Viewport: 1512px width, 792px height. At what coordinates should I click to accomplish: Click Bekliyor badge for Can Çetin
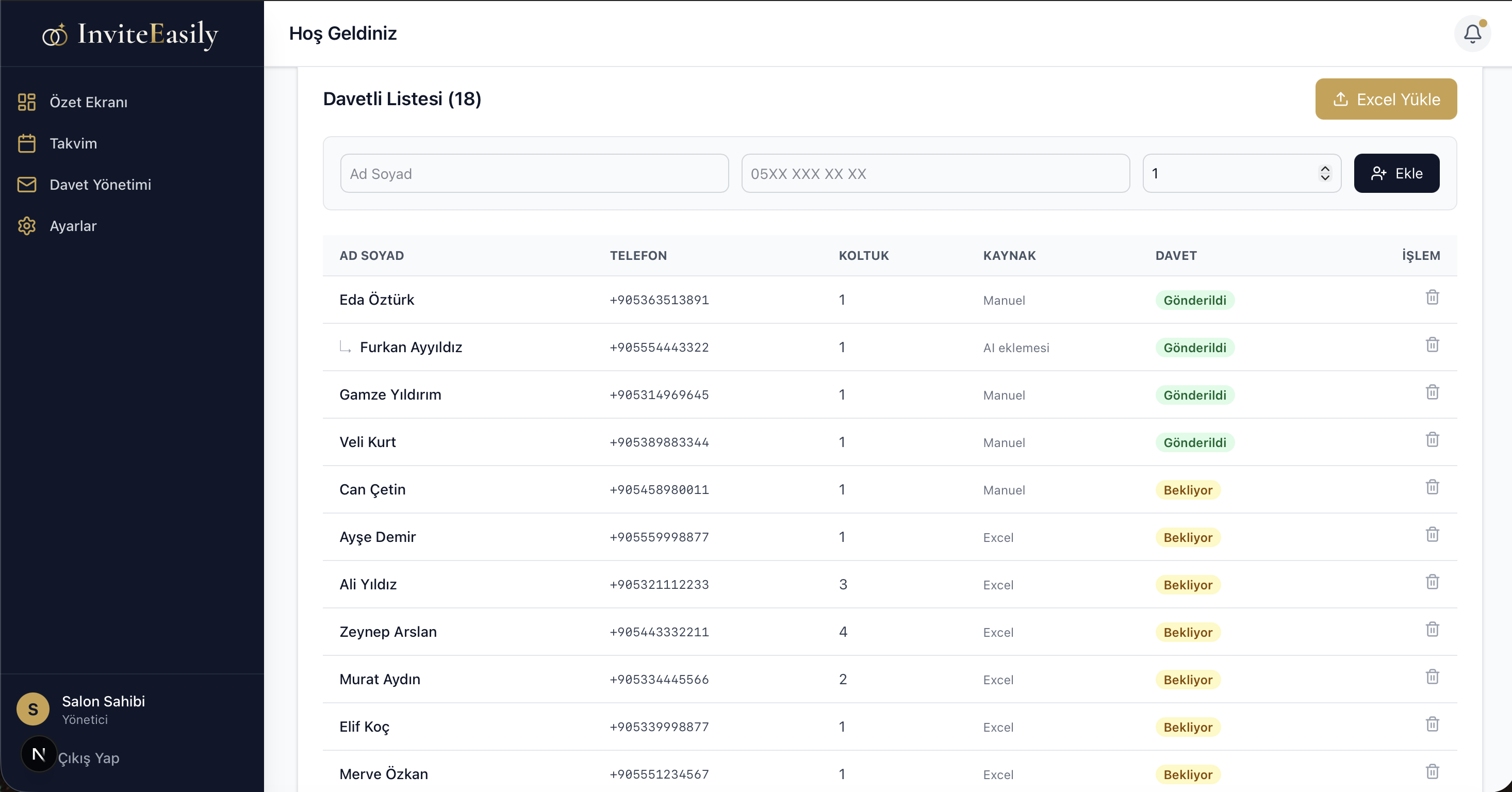coord(1188,490)
